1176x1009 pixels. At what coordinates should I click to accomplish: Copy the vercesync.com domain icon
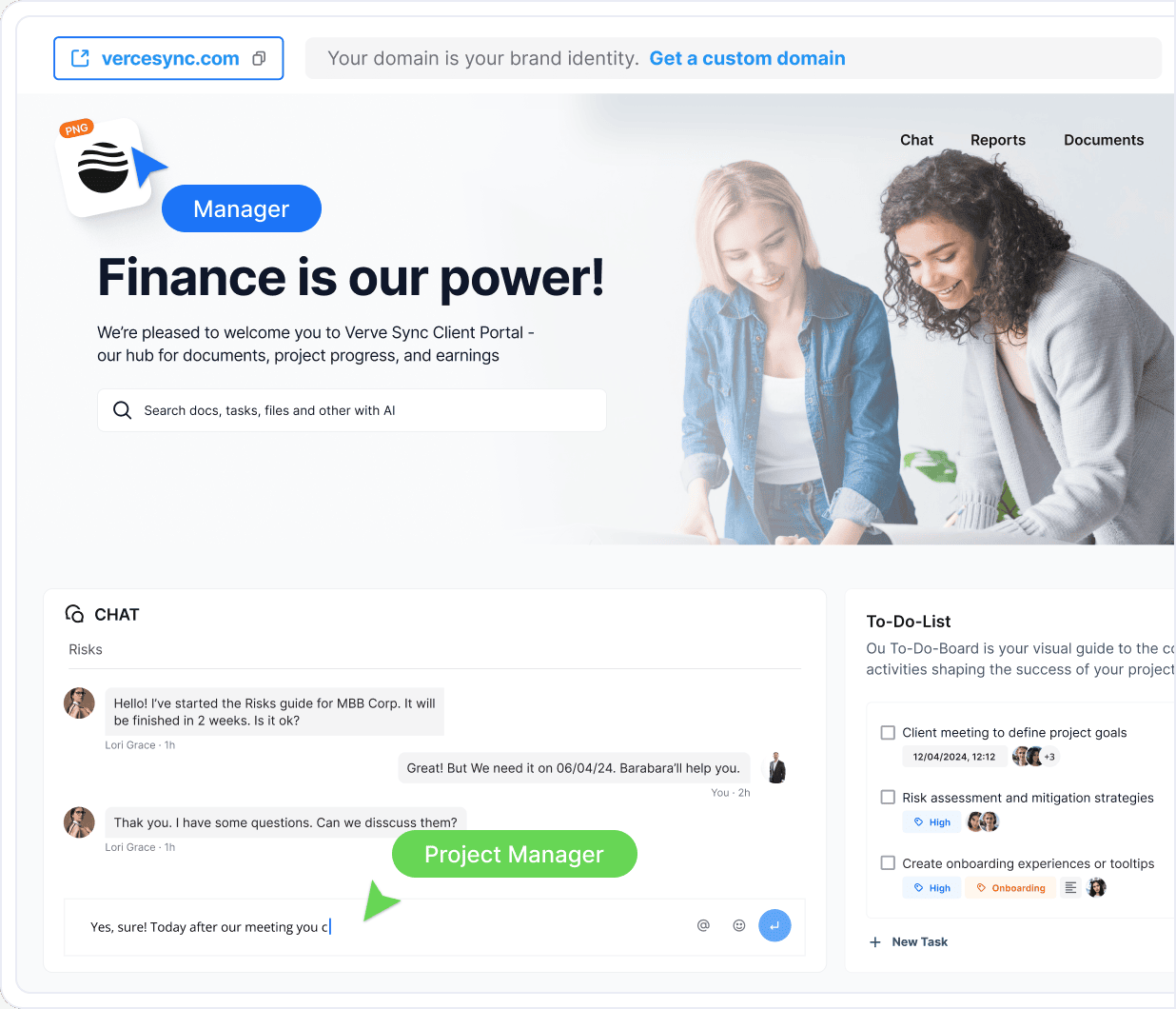pos(259,59)
